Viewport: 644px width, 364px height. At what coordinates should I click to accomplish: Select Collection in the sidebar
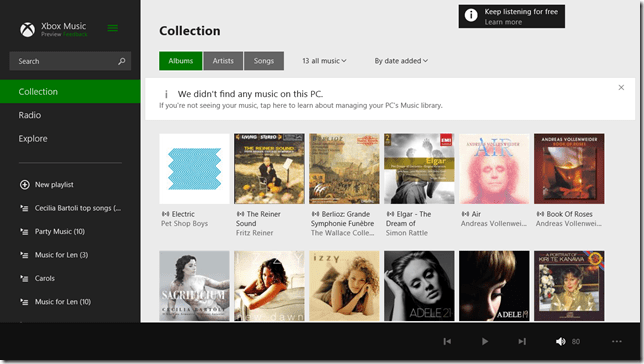pos(70,92)
